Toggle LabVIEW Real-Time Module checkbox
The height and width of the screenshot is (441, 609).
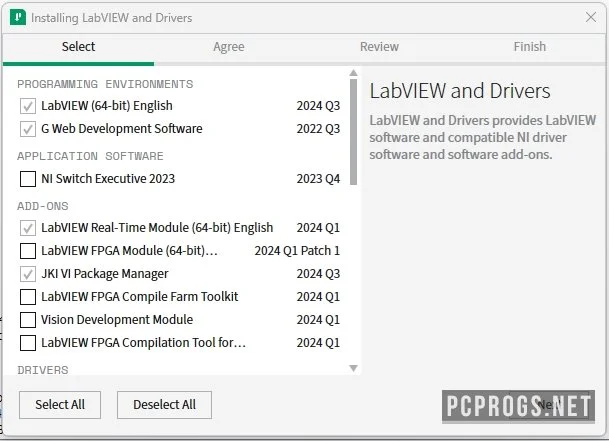point(28,228)
